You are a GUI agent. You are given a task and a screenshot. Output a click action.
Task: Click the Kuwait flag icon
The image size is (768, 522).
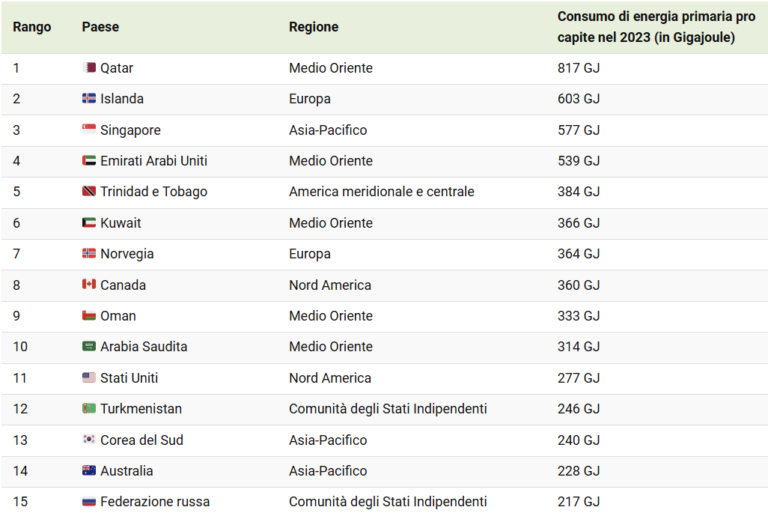[89, 223]
